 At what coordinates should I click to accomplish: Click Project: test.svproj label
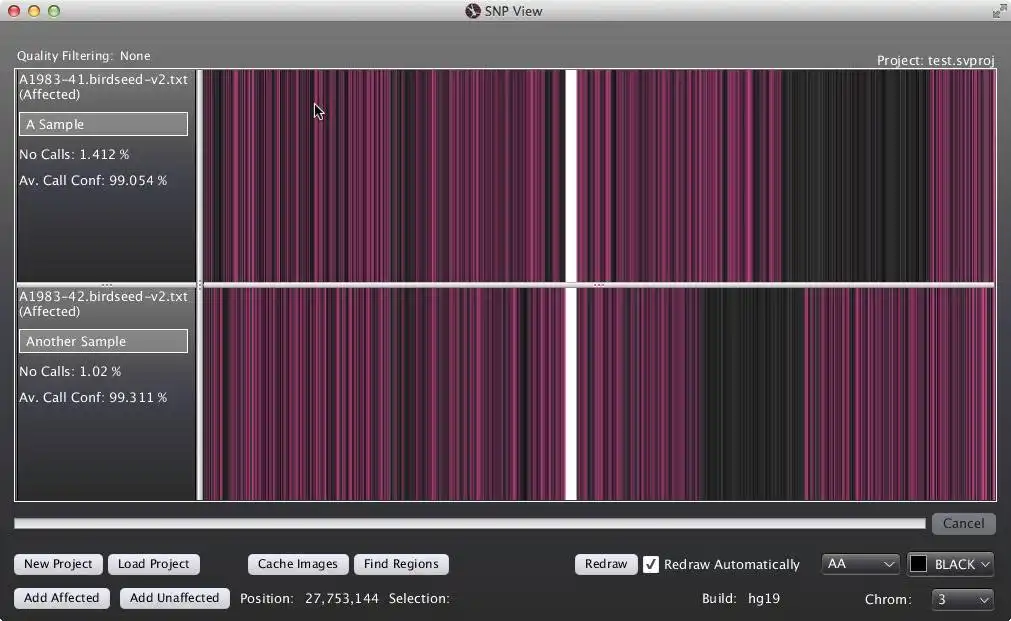[x=935, y=60]
